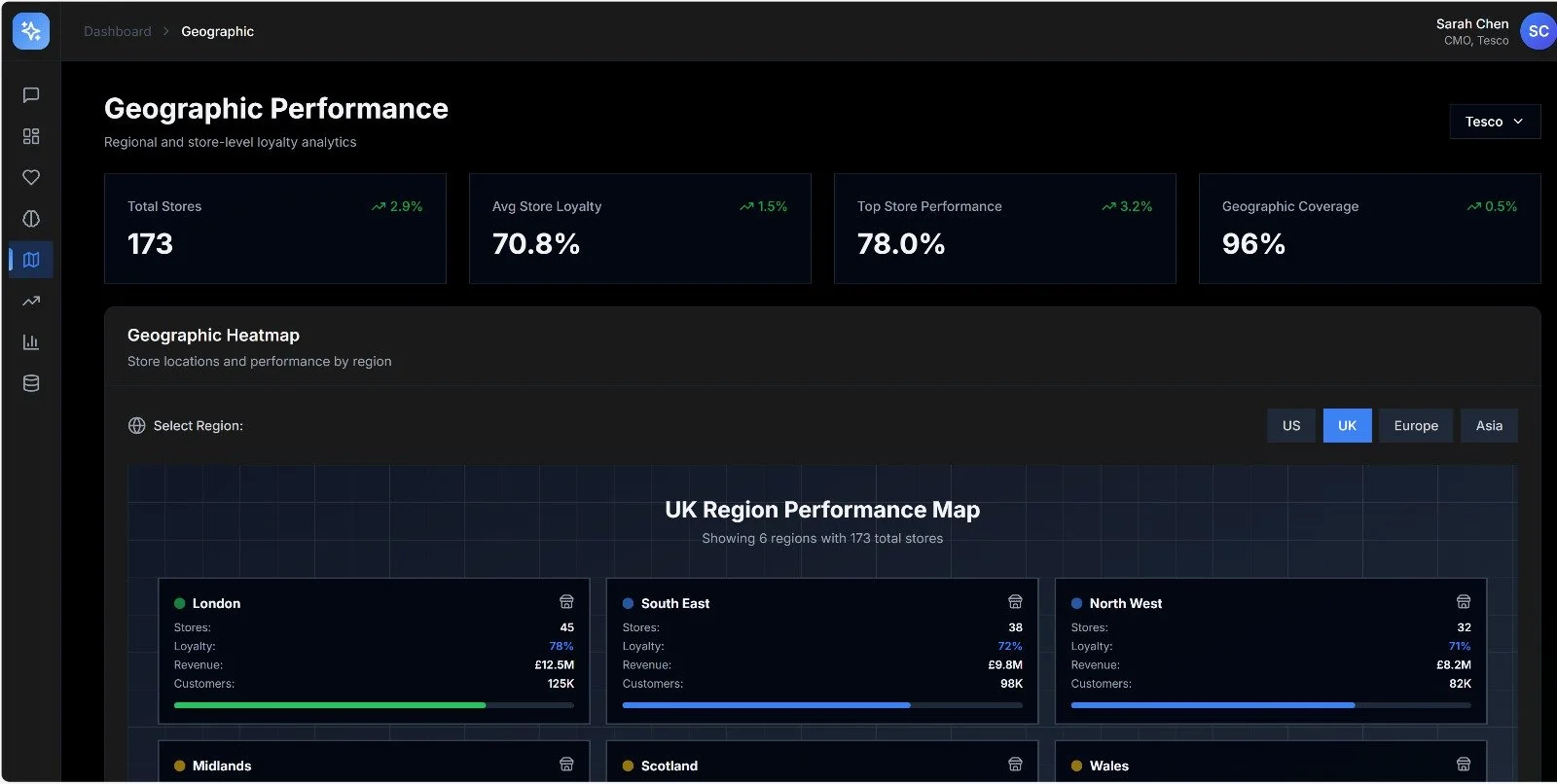
Task: Click the 96% geographic coverage value
Action: 1253,244
